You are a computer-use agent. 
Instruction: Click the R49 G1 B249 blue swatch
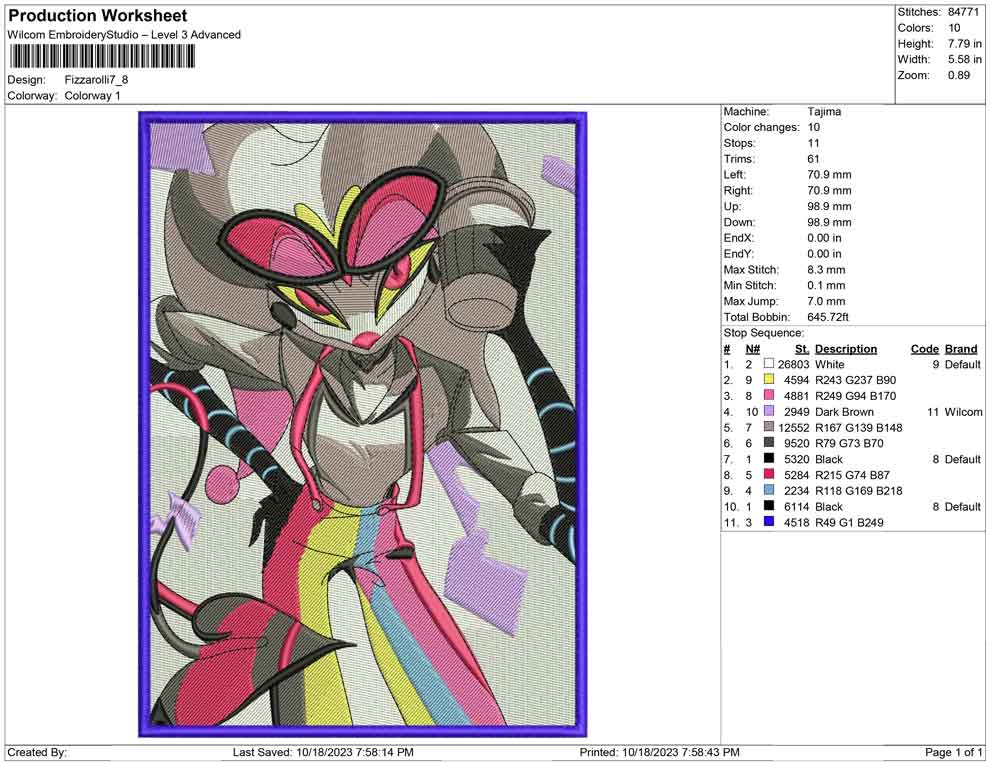(768, 521)
